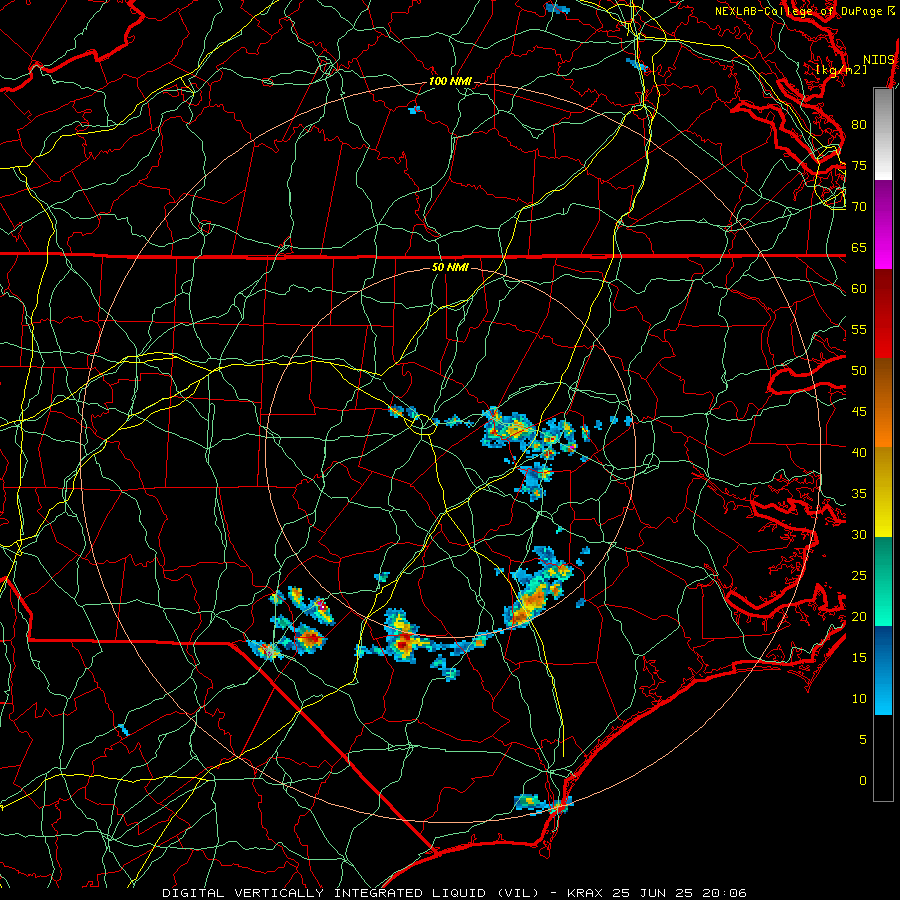Select the 100 NMI range ring label
Viewport: 900px width, 900px height.
(450, 82)
